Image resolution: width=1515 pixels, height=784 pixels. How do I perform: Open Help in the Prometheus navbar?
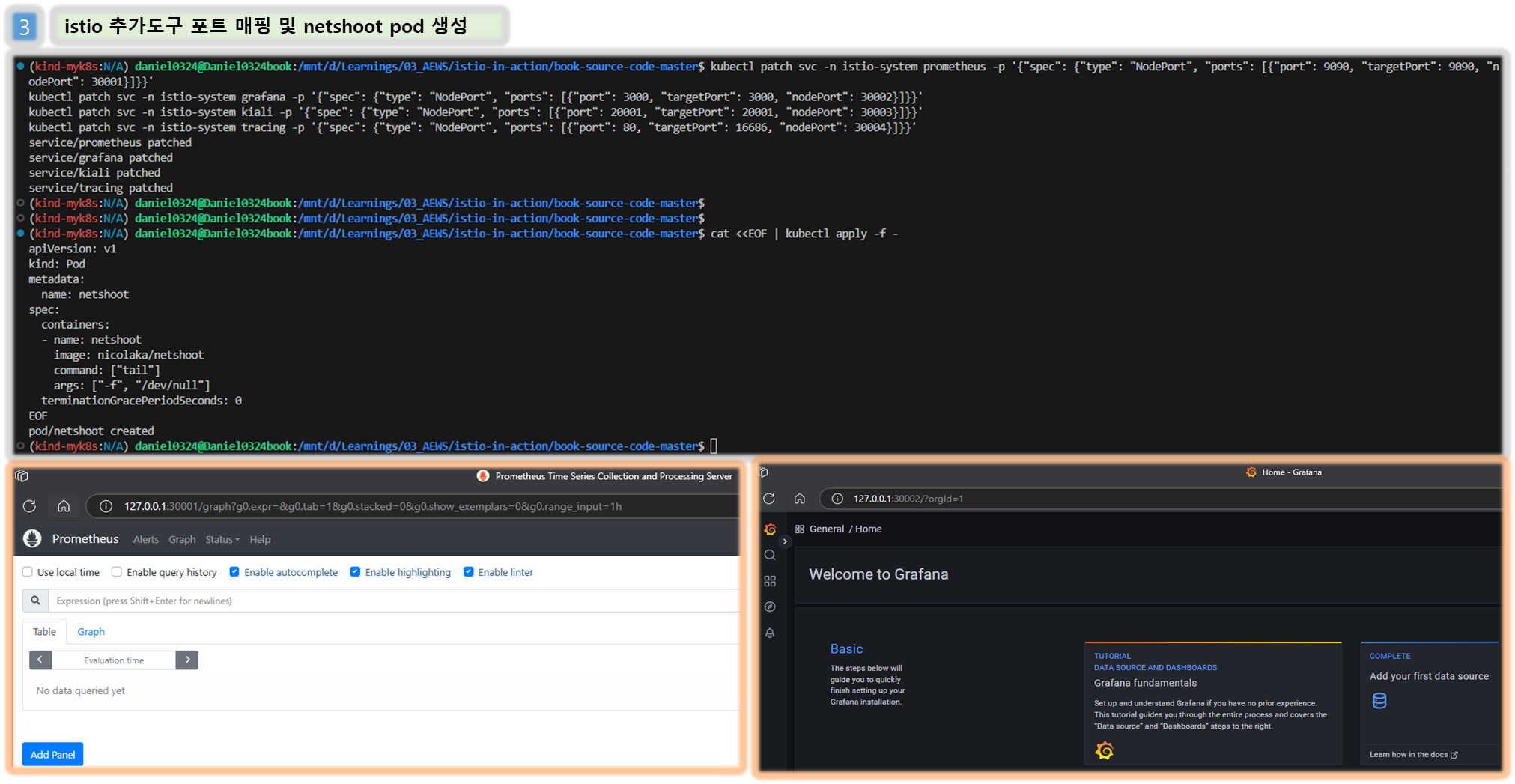point(260,539)
